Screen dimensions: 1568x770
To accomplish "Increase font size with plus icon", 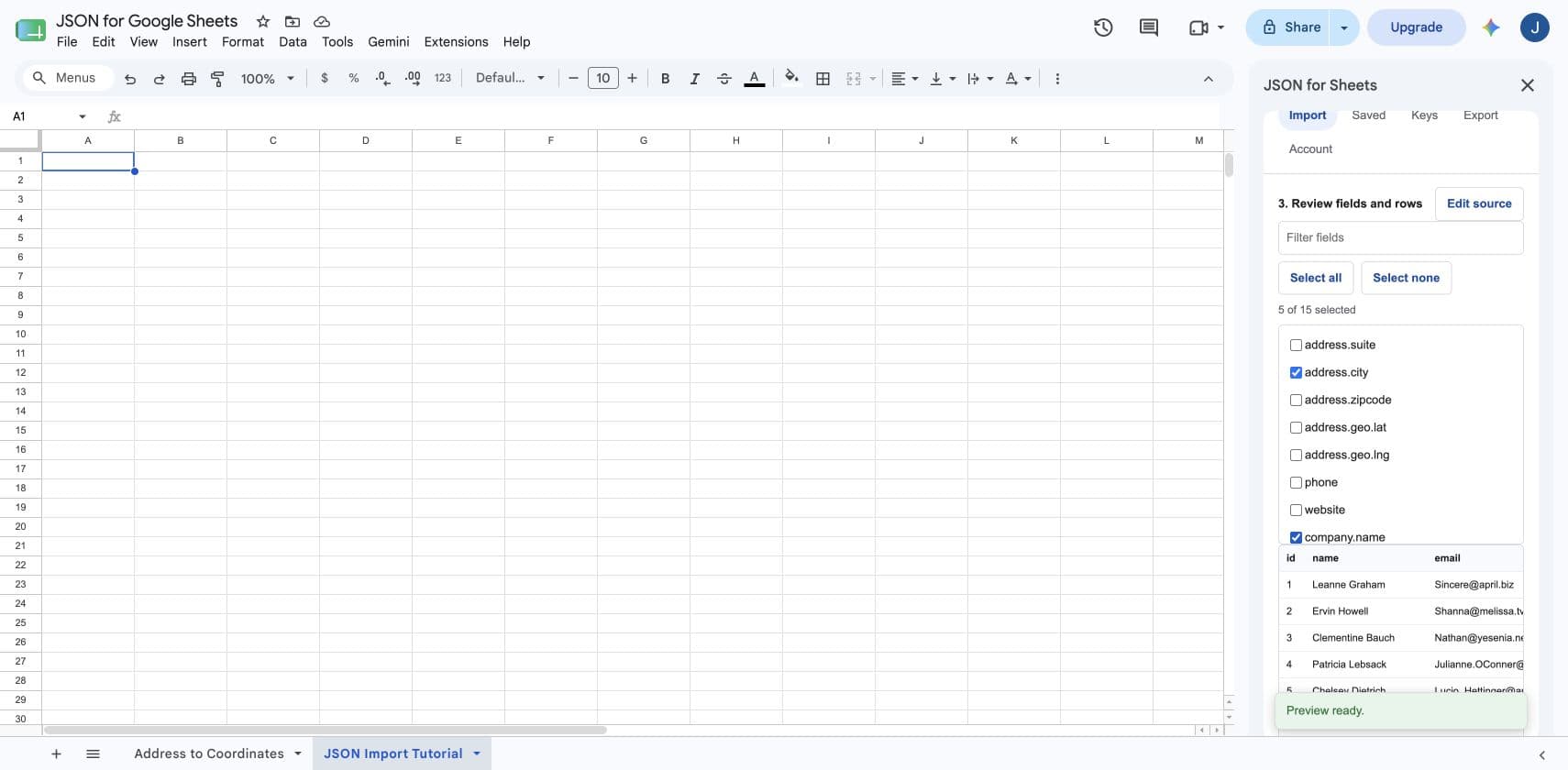I will [632, 79].
